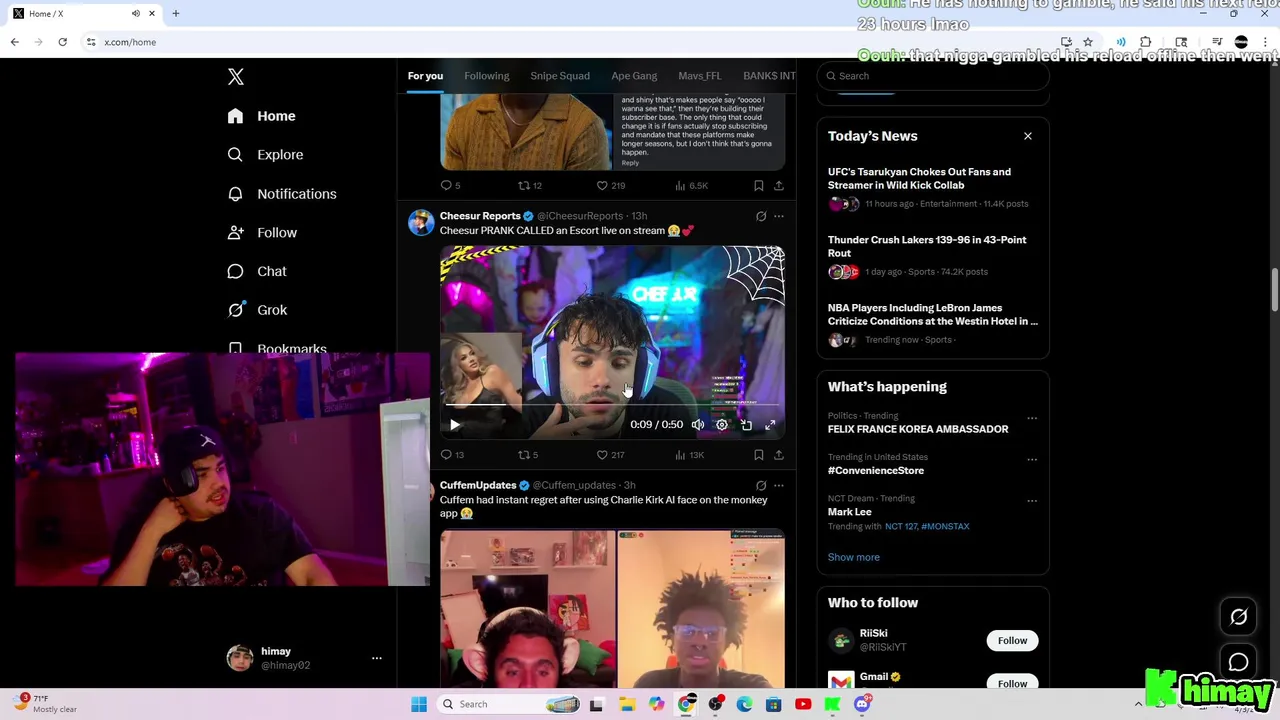The image size is (1280, 720).
Task: Open #ConvenienceStore trend
Action: click(876, 471)
